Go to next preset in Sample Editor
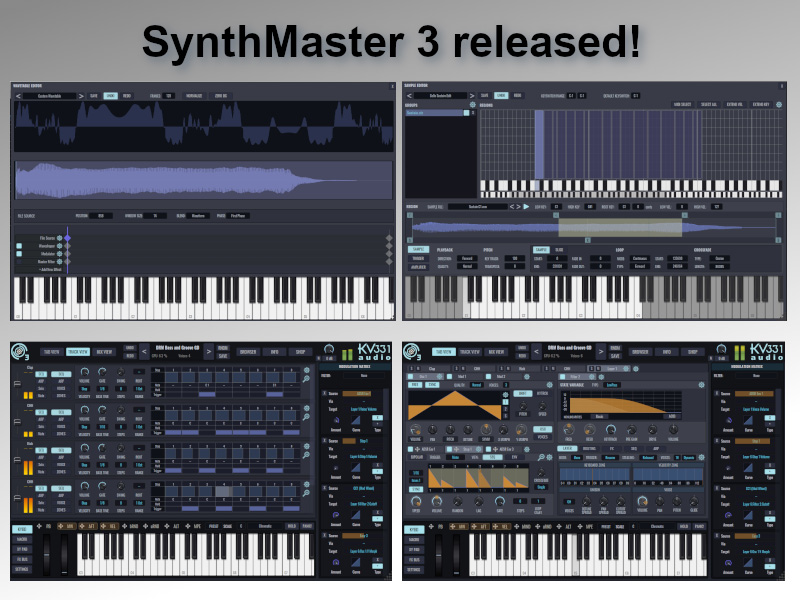 [x=471, y=95]
